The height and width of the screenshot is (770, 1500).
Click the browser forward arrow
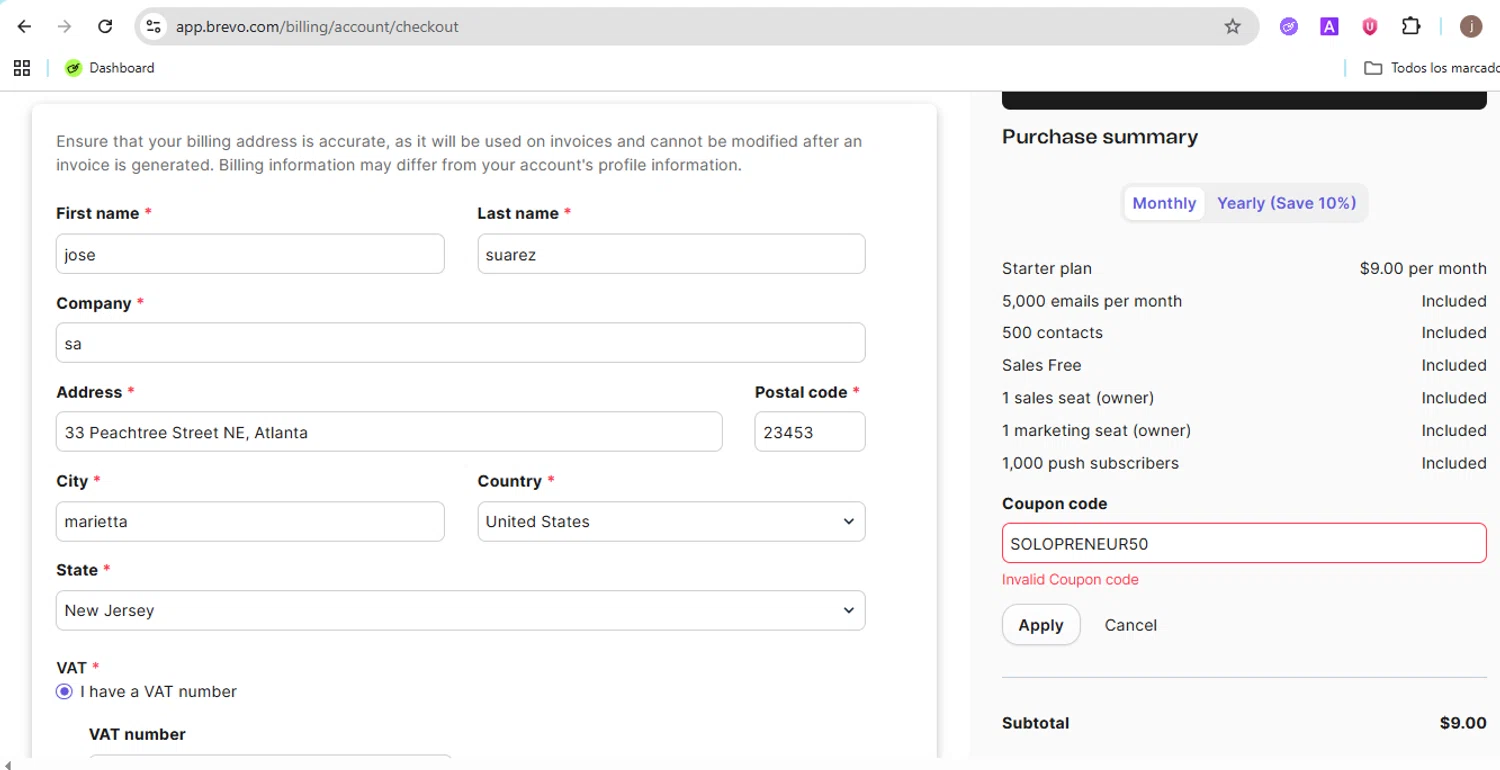coord(65,27)
